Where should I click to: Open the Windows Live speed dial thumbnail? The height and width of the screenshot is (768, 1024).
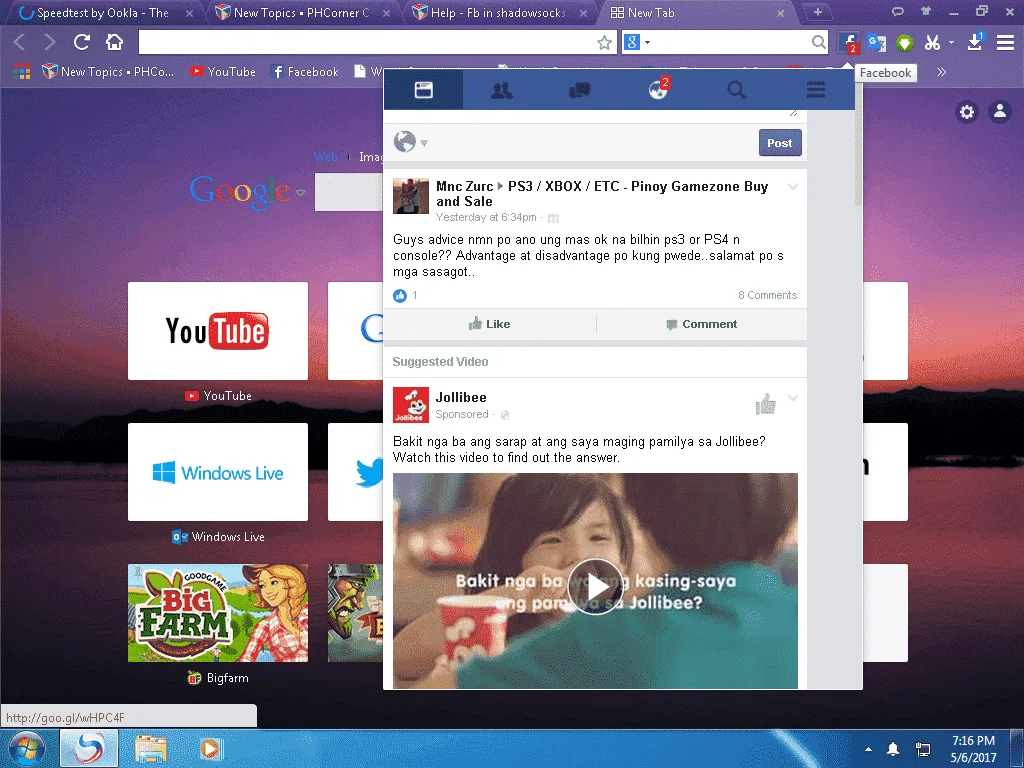tap(217, 472)
